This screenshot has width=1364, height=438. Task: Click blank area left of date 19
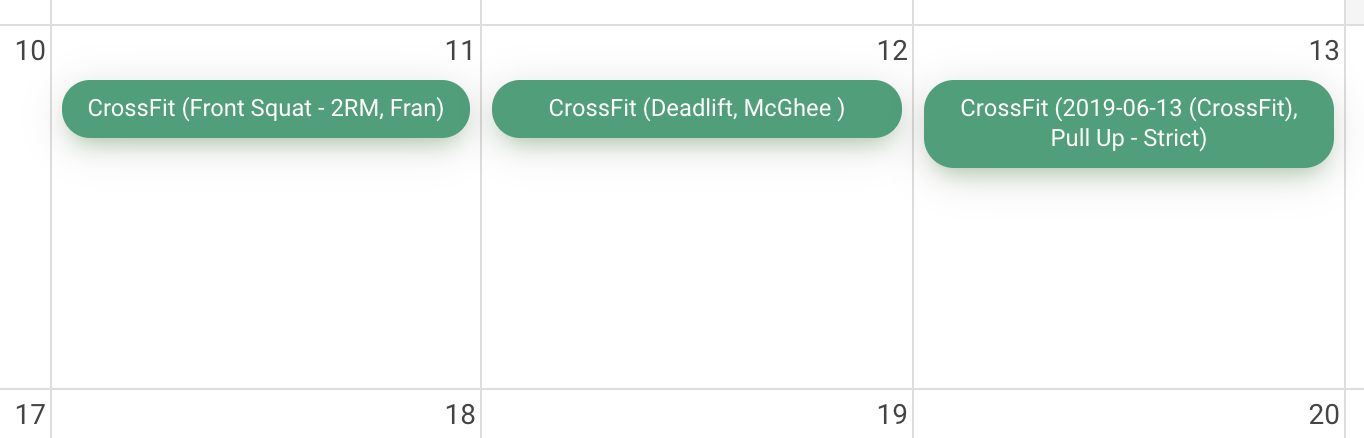(690, 414)
